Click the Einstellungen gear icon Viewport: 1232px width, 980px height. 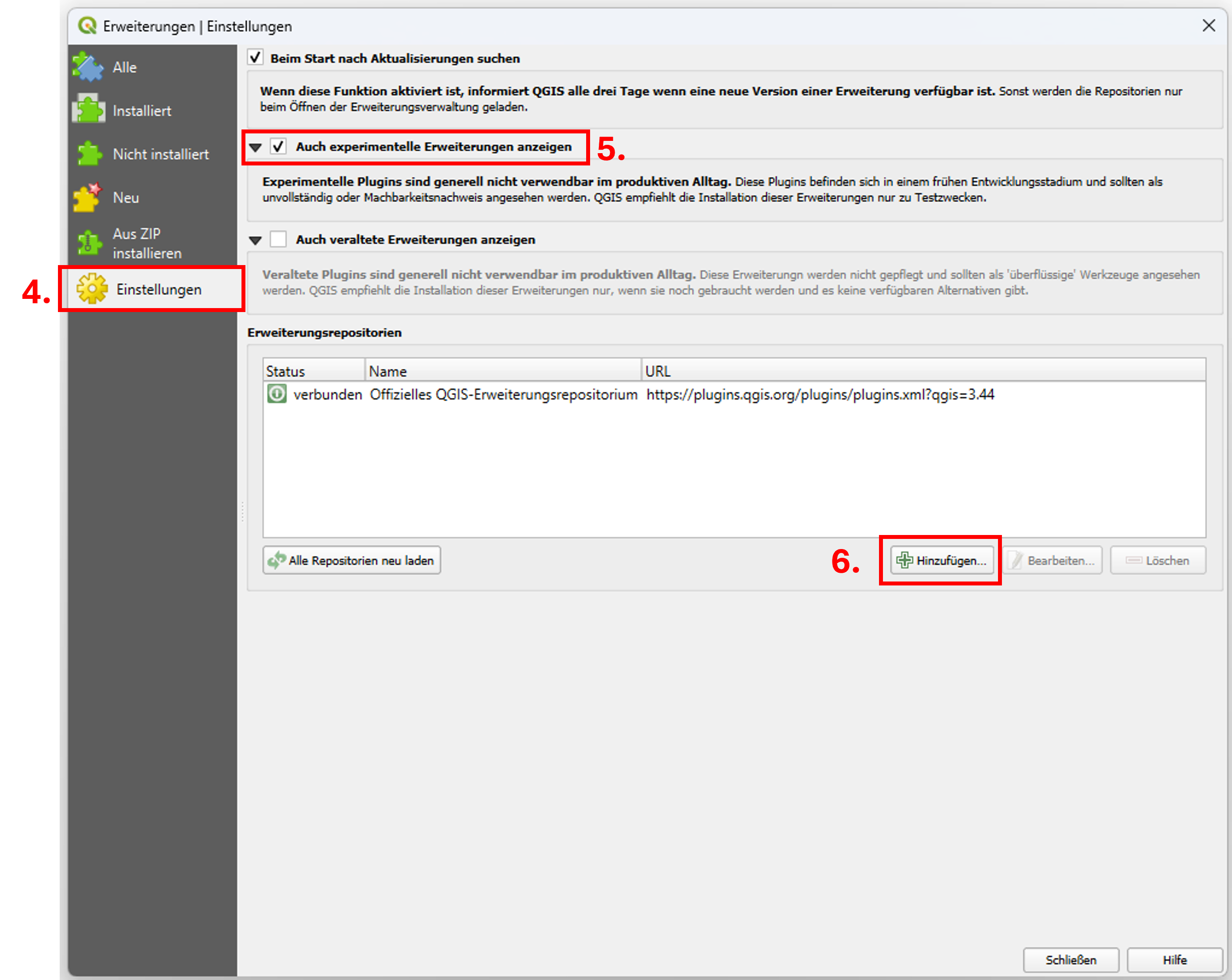point(92,289)
